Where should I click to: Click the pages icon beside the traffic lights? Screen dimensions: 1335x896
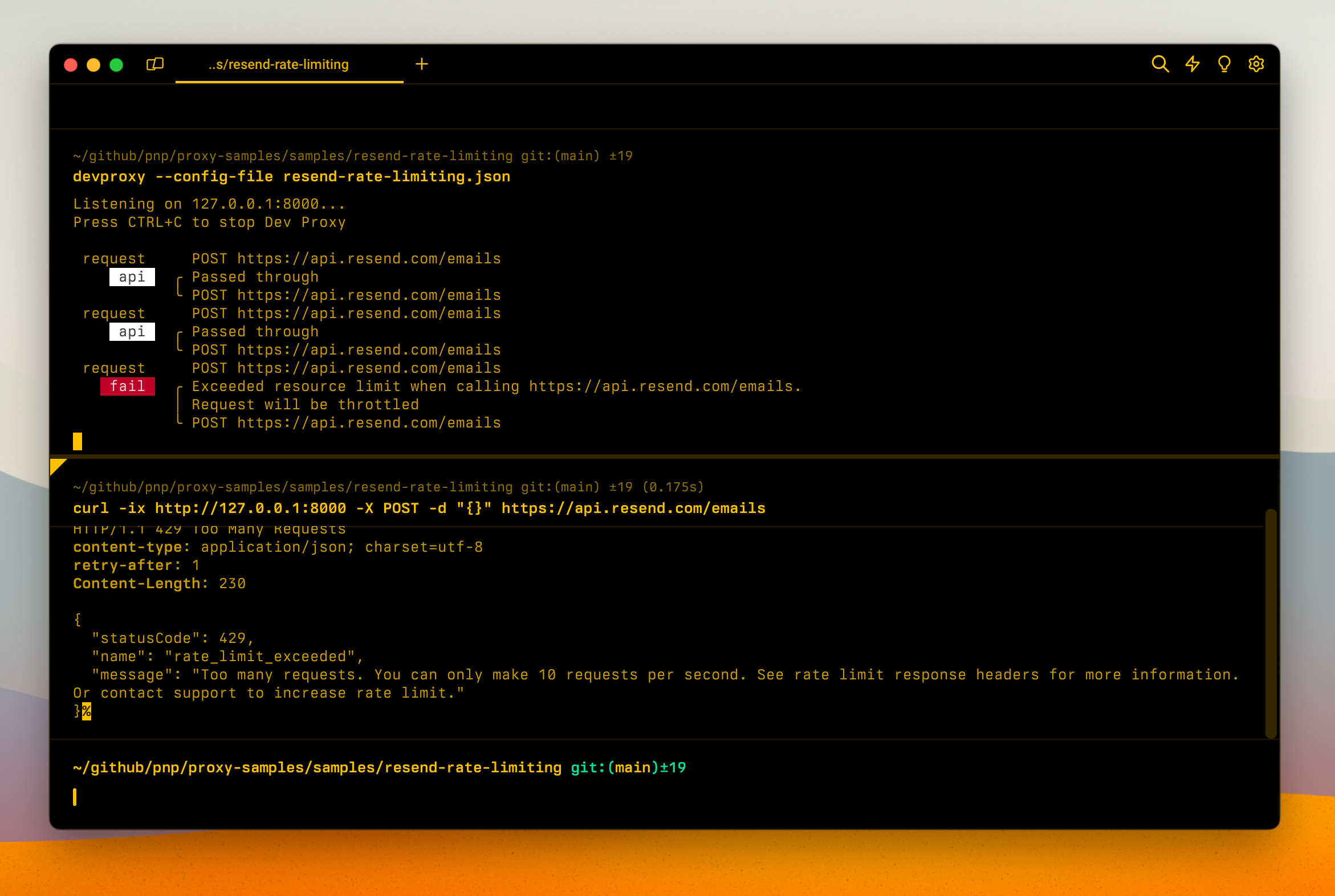point(156,64)
